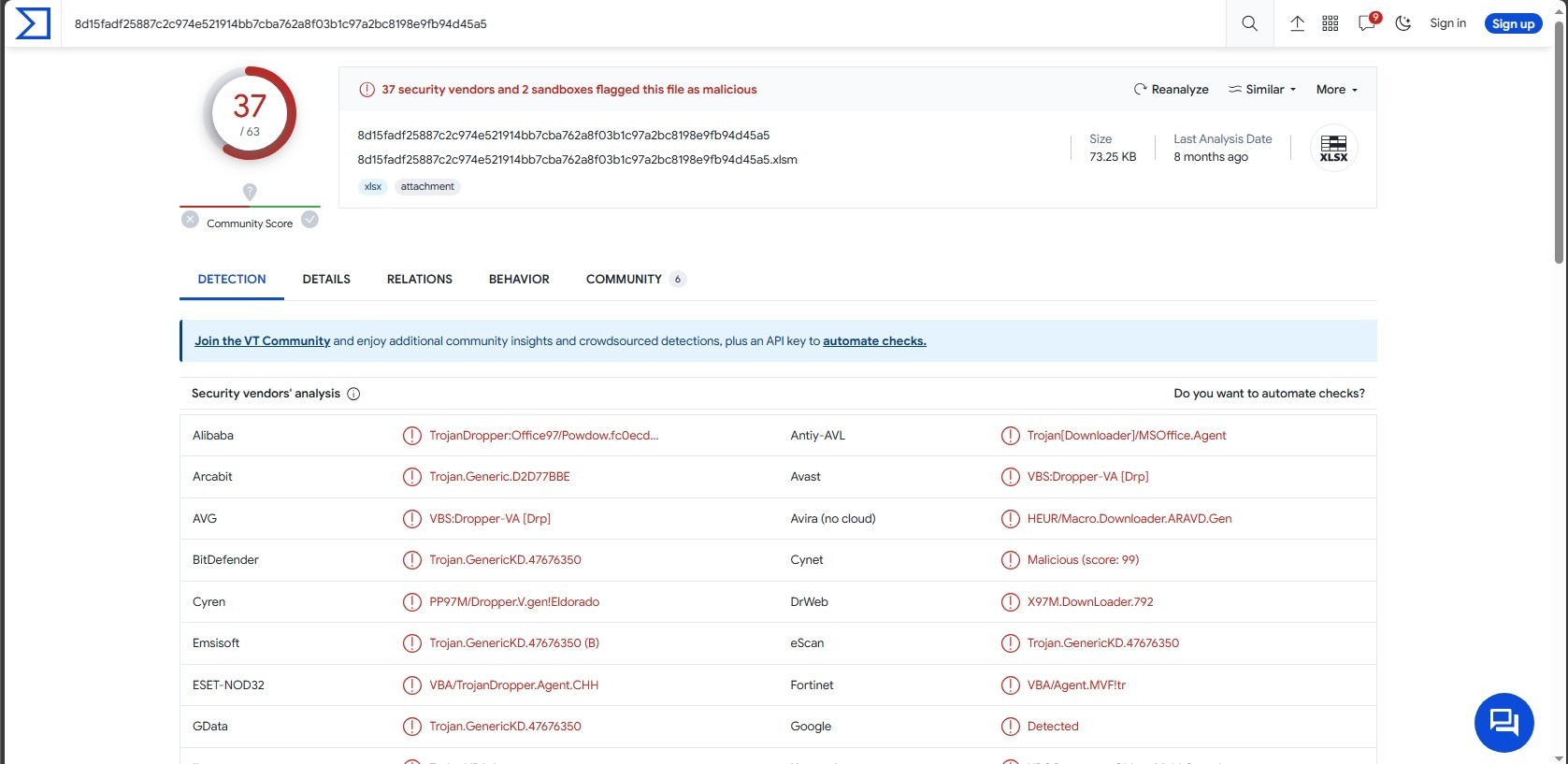This screenshot has height=764, width=1568.
Task: Click Cyren detection alert icon
Action: 412,602
